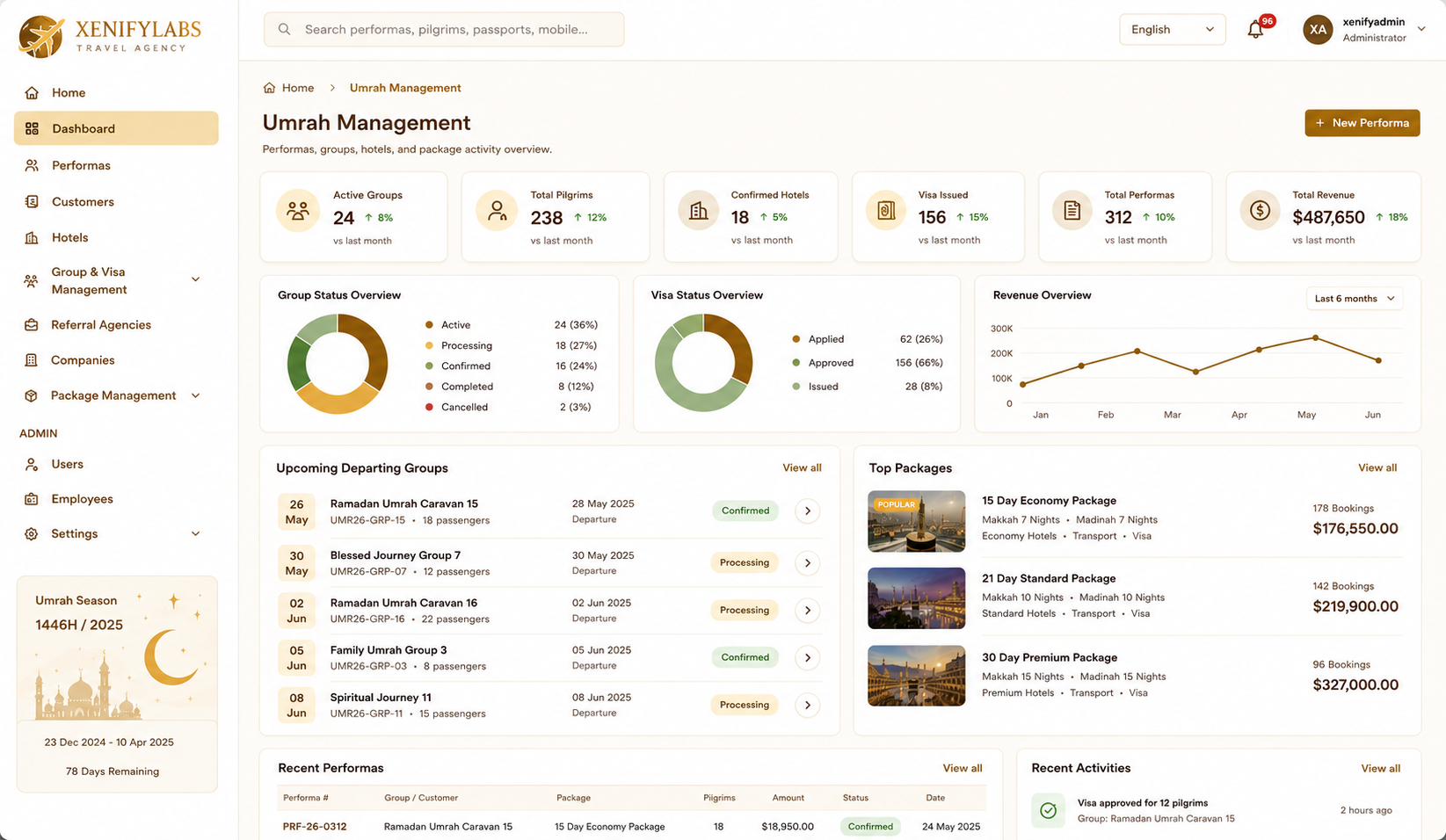Click the Home breadcrumb house icon

coord(269,88)
